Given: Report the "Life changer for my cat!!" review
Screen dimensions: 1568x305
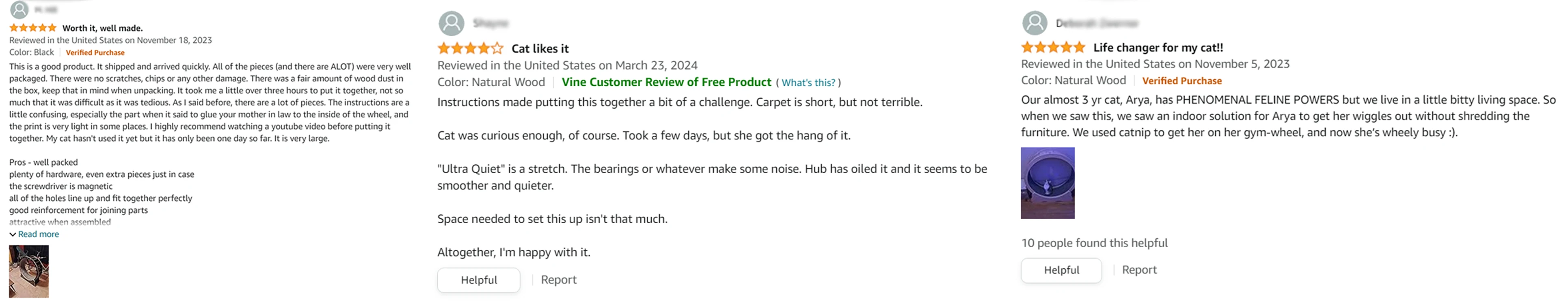Looking at the screenshot, I should [1139, 270].
